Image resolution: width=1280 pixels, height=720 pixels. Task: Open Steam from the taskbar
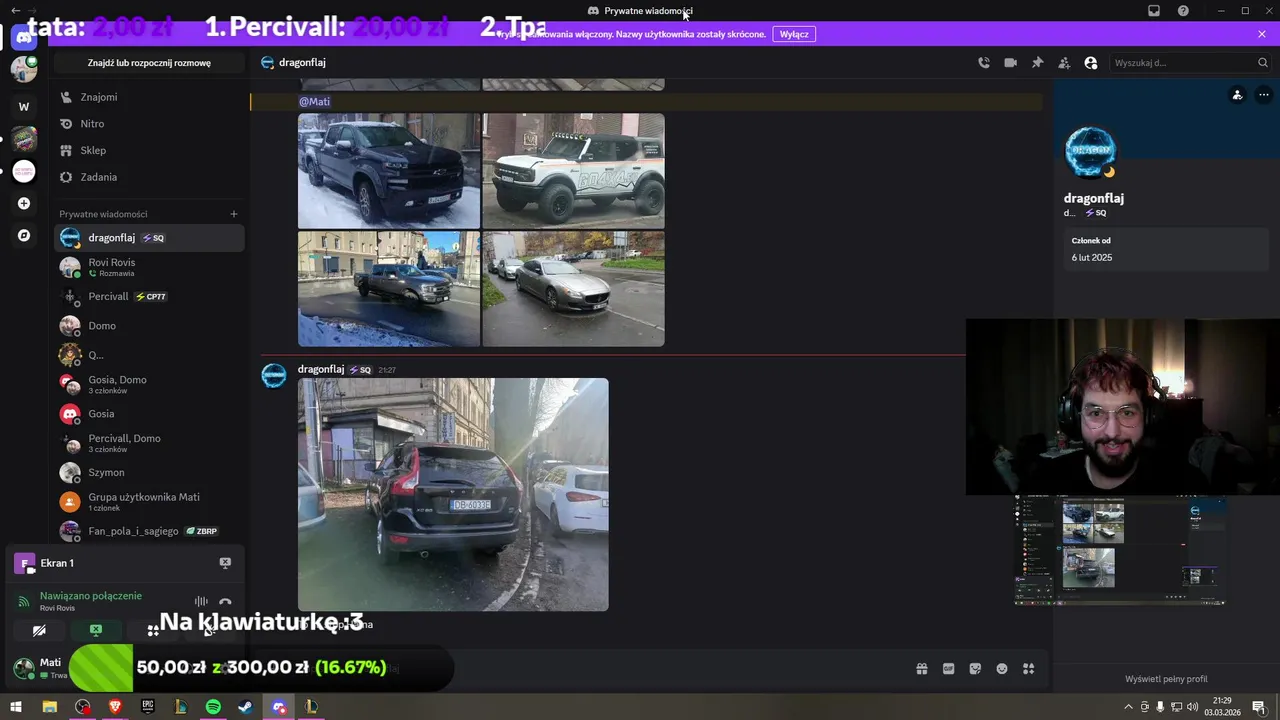tap(245, 707)
